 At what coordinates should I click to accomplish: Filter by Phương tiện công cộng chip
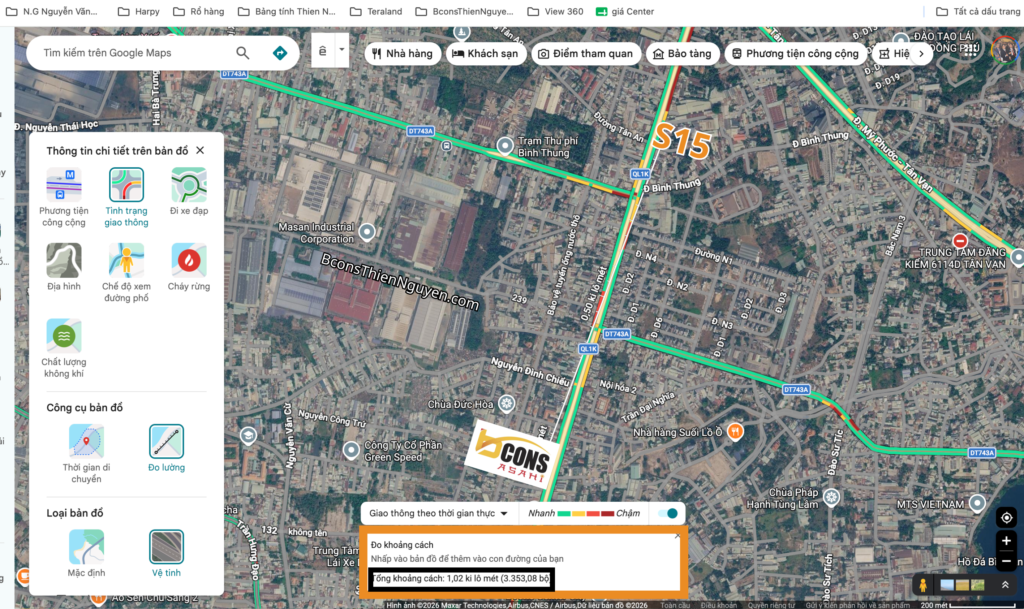(795, 54)
